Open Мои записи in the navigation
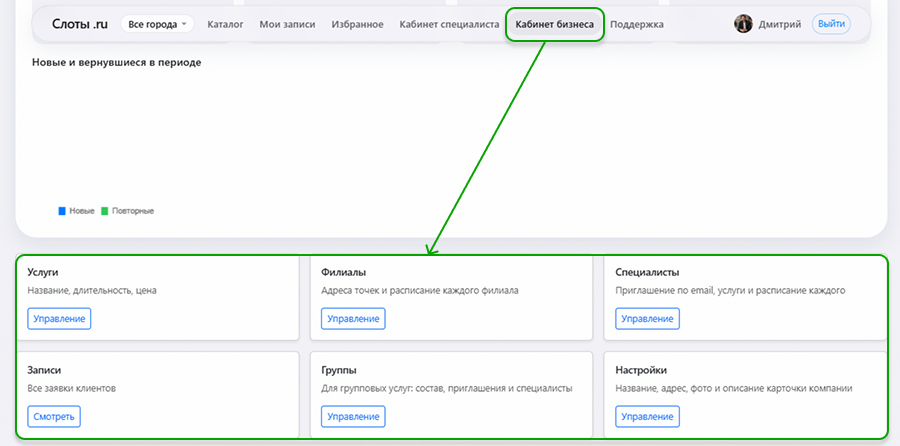The image size is (900, 446). (287, 24)
